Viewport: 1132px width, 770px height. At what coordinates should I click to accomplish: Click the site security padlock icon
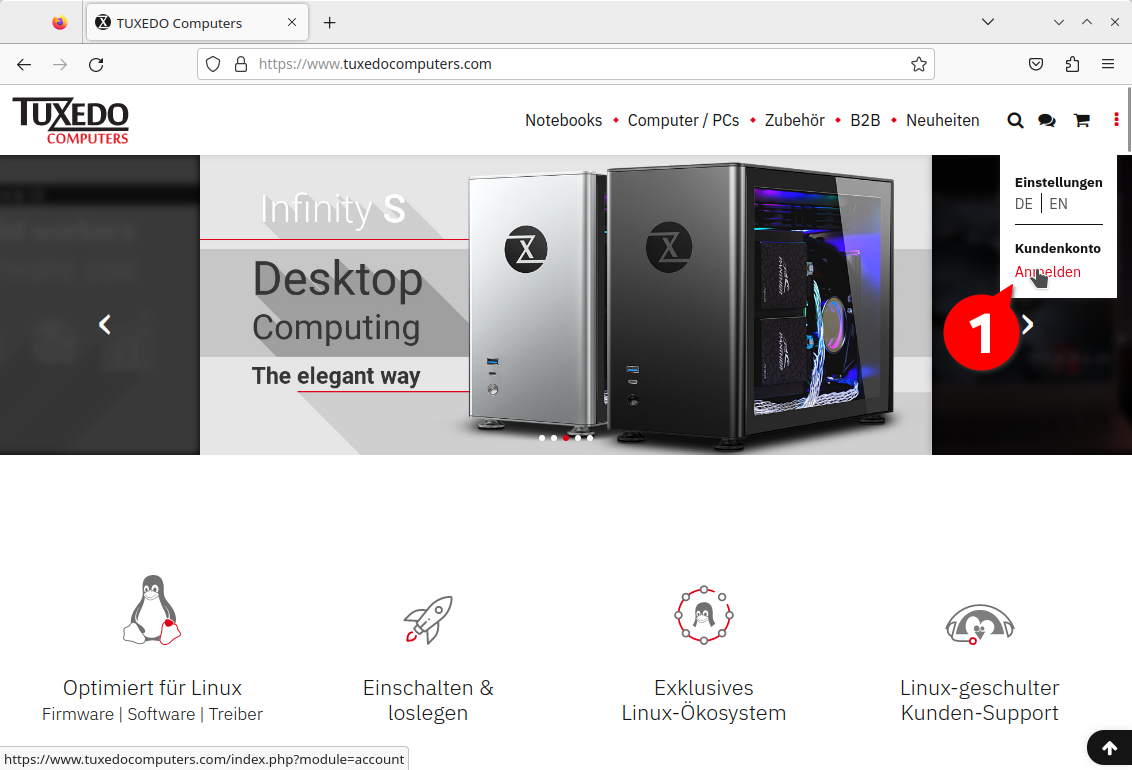pyautogui.click(x=241, y=64)
